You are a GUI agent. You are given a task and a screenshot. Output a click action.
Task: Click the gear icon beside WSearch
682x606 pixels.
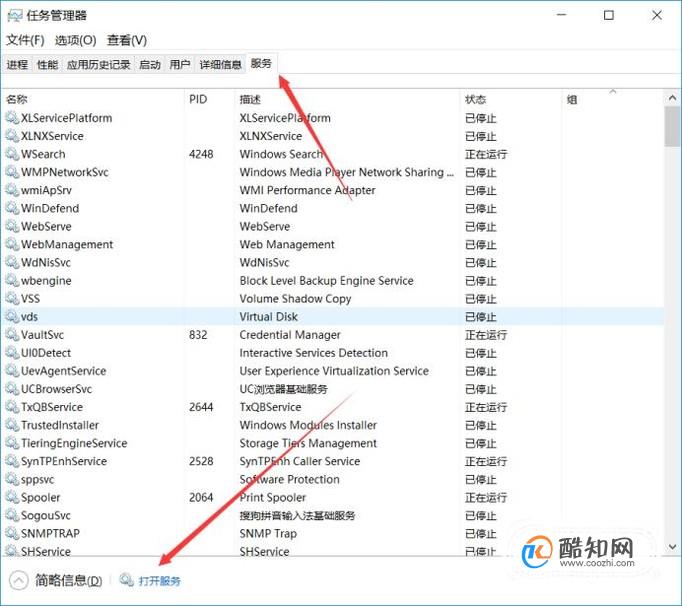tap(12, 154)
